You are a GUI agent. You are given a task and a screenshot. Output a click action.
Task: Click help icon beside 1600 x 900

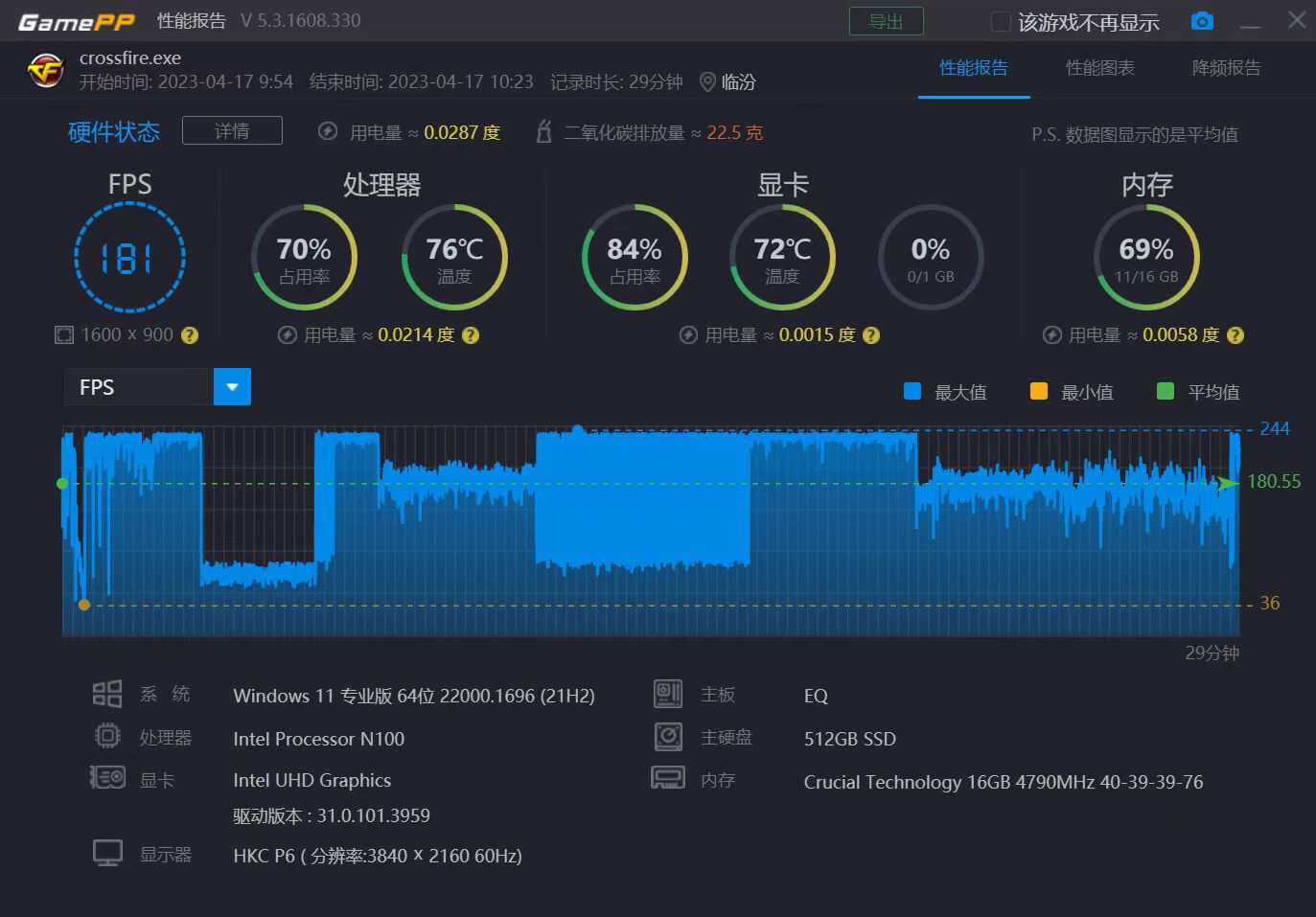coord(190,335)
